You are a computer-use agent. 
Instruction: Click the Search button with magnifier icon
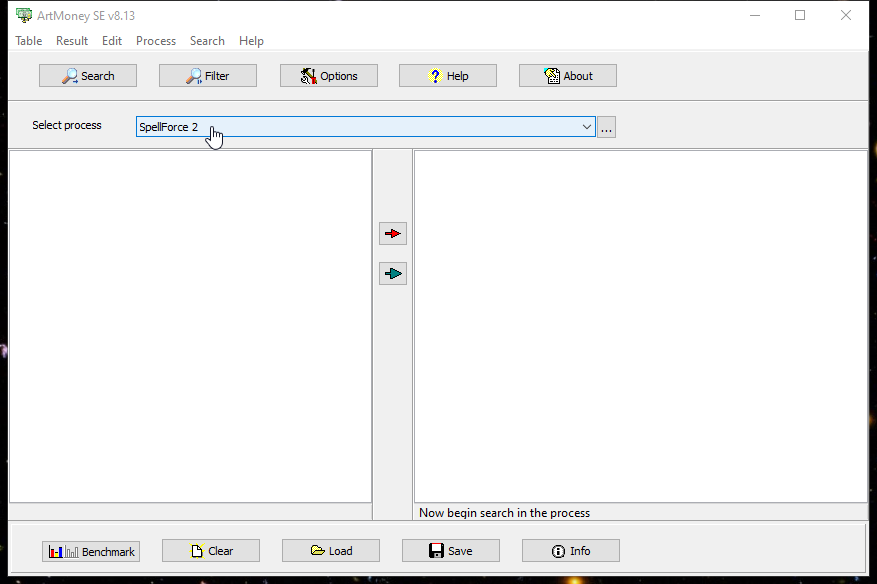tap(88, 76)
